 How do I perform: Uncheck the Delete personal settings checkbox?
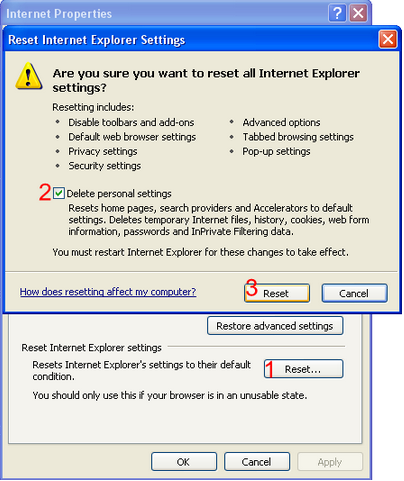[59, 193]
